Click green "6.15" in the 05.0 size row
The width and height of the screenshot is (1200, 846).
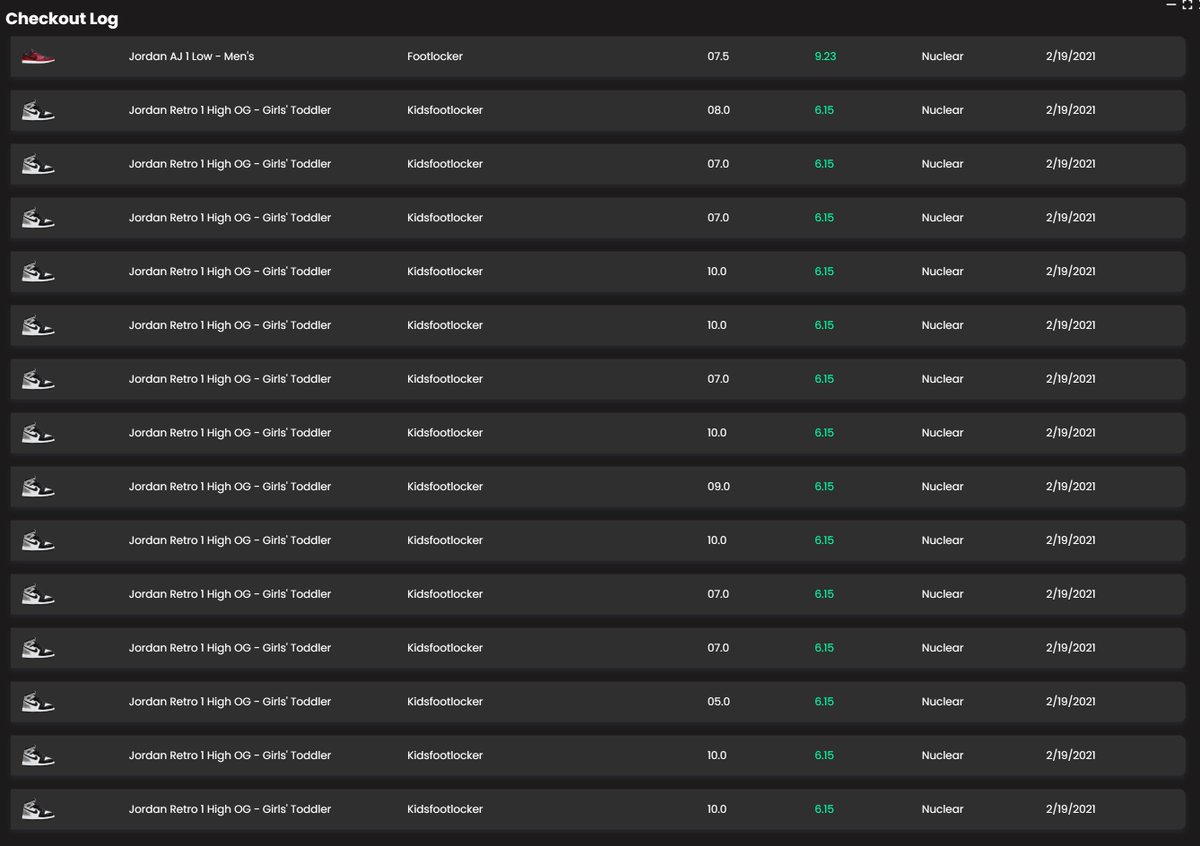(824, 701)
